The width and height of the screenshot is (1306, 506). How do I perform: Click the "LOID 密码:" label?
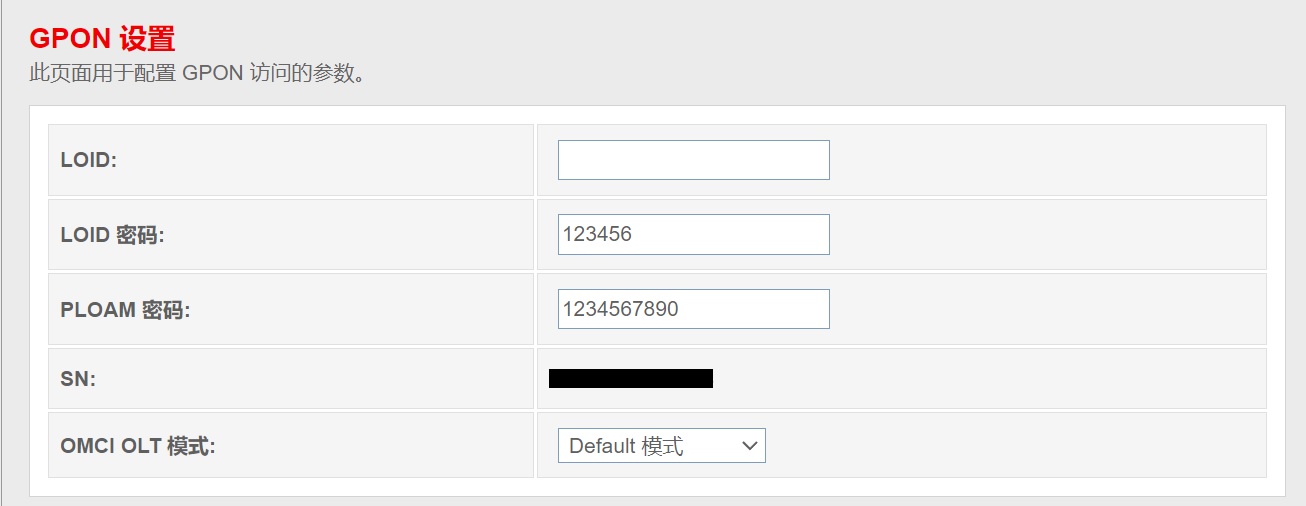tap(112, 235)
